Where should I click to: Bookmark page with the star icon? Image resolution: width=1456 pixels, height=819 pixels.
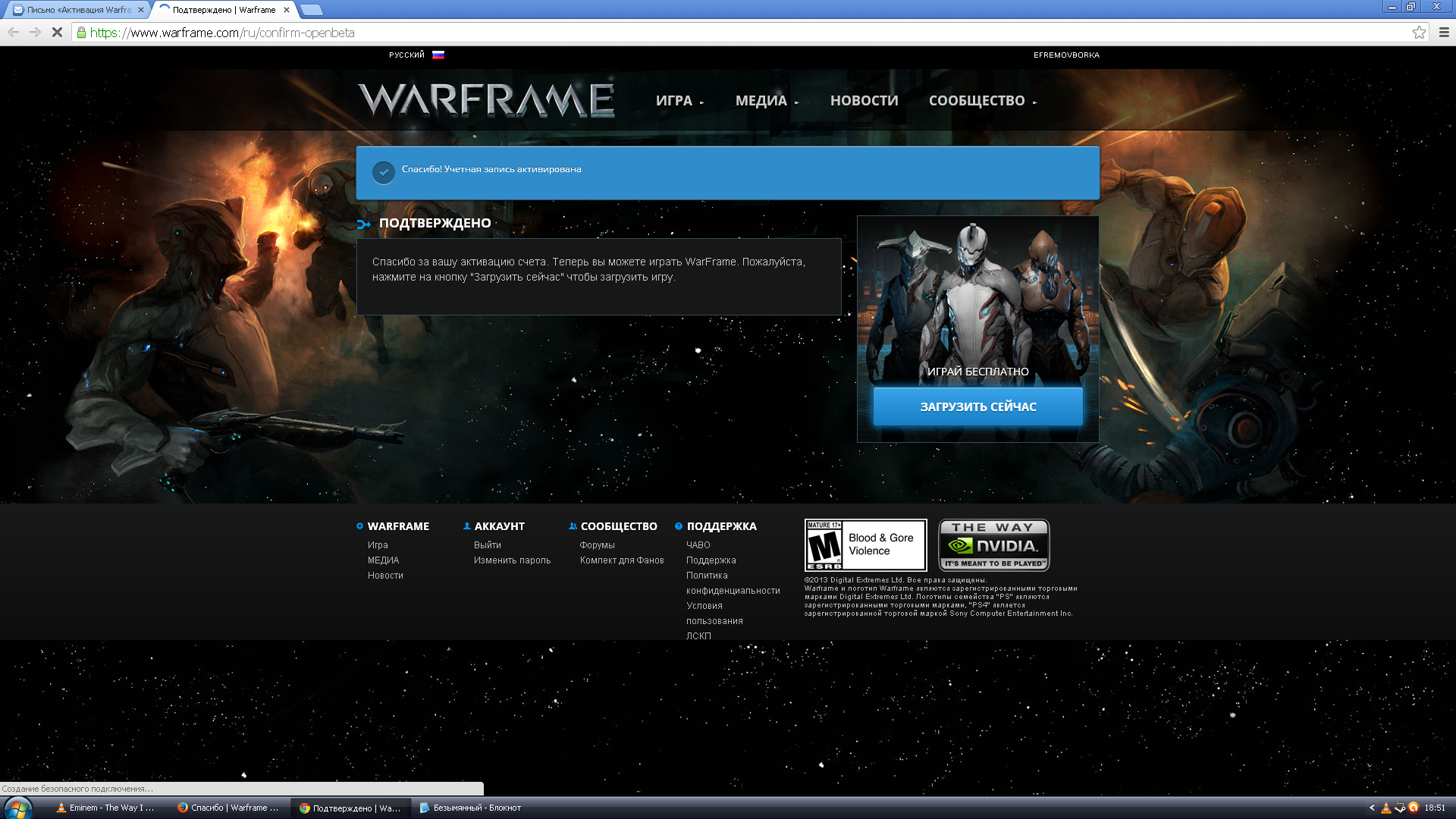point(1419,33)
